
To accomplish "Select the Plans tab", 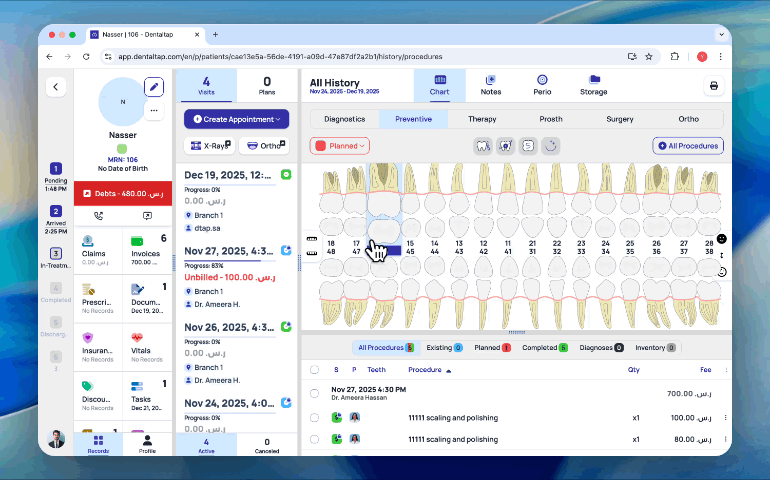I will pos(267,85).
